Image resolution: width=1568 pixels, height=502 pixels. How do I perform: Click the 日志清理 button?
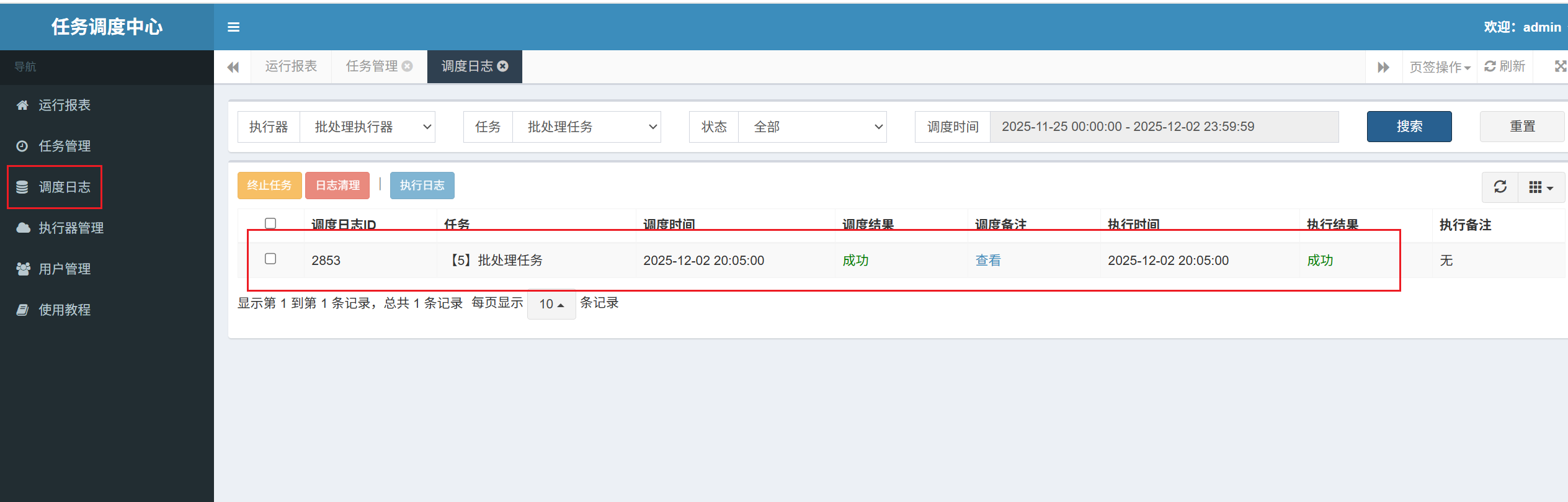tap(337, 186)
